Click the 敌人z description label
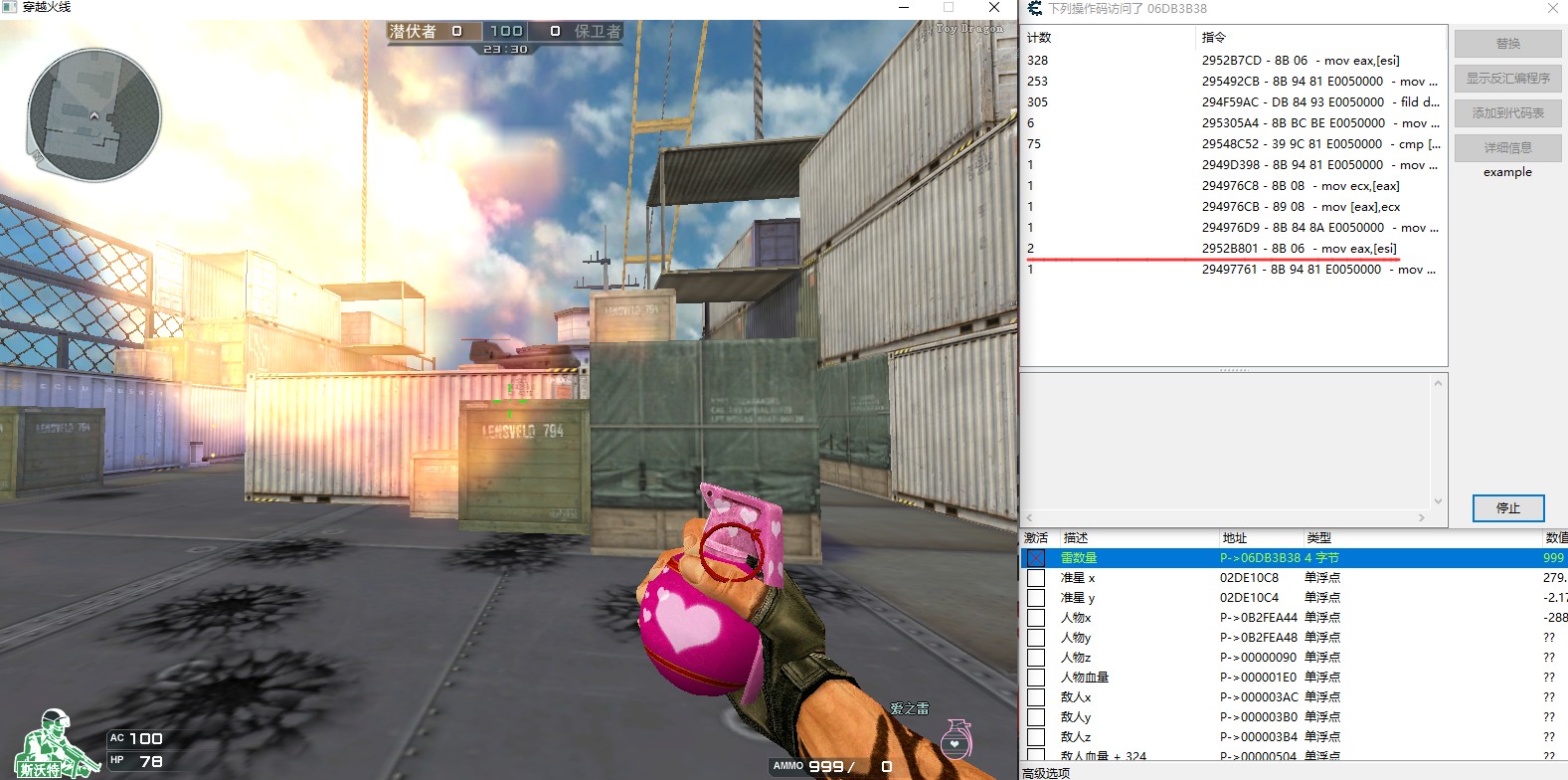 click(x=1076, y=737)
